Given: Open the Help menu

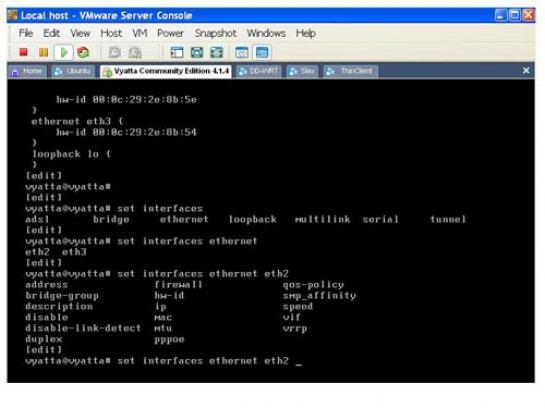Looking at the screenshot, I should coord(306,33).
